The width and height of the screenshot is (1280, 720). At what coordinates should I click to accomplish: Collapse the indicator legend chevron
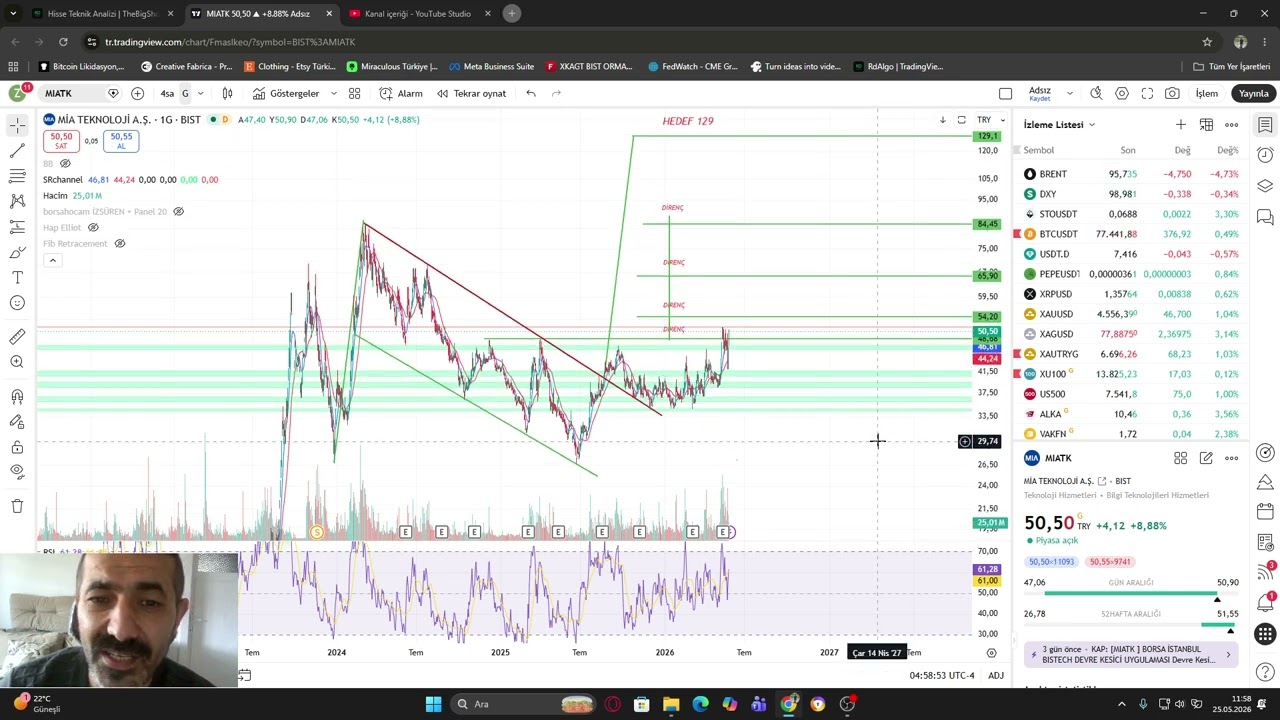[52, 260]
